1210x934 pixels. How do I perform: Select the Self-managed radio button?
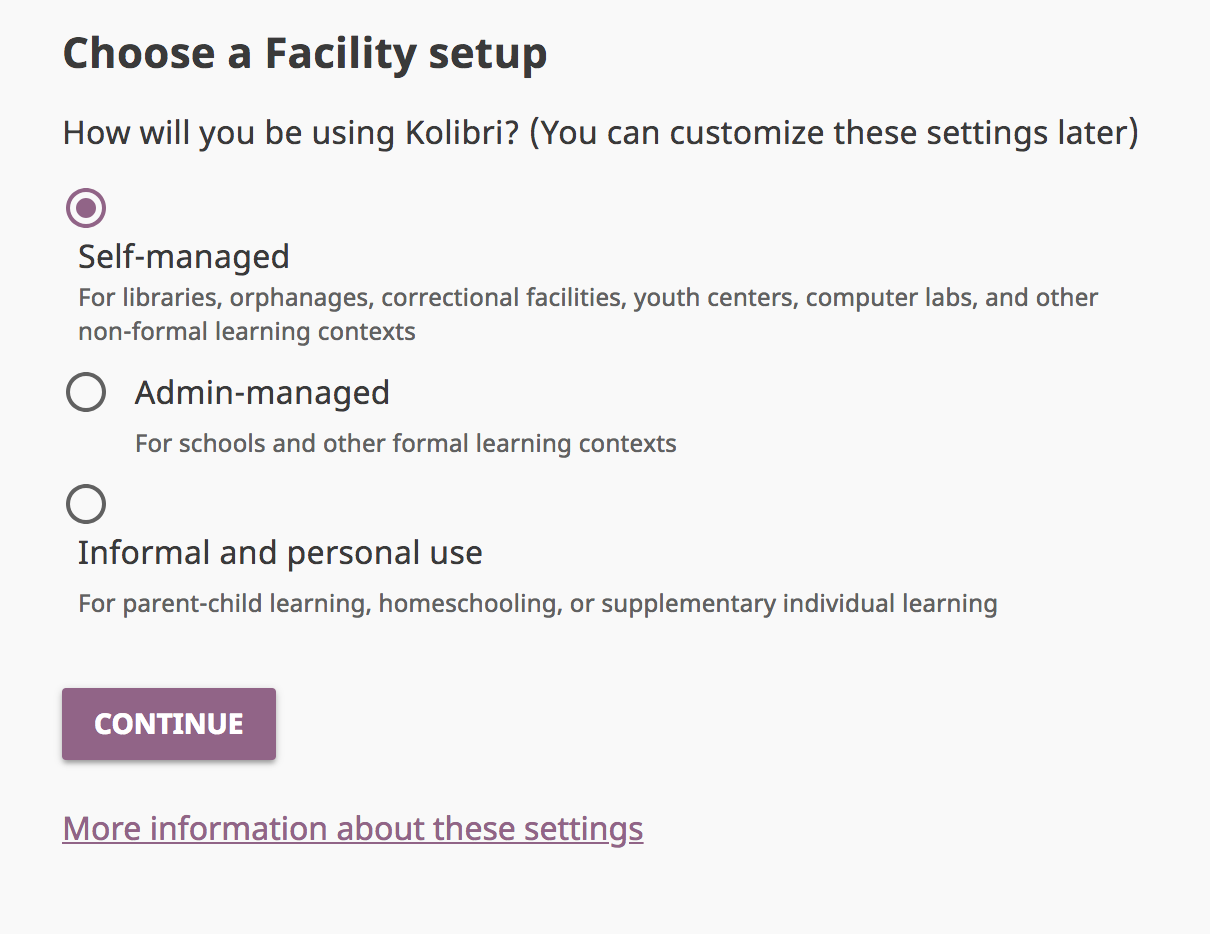[x=86, y=208]
